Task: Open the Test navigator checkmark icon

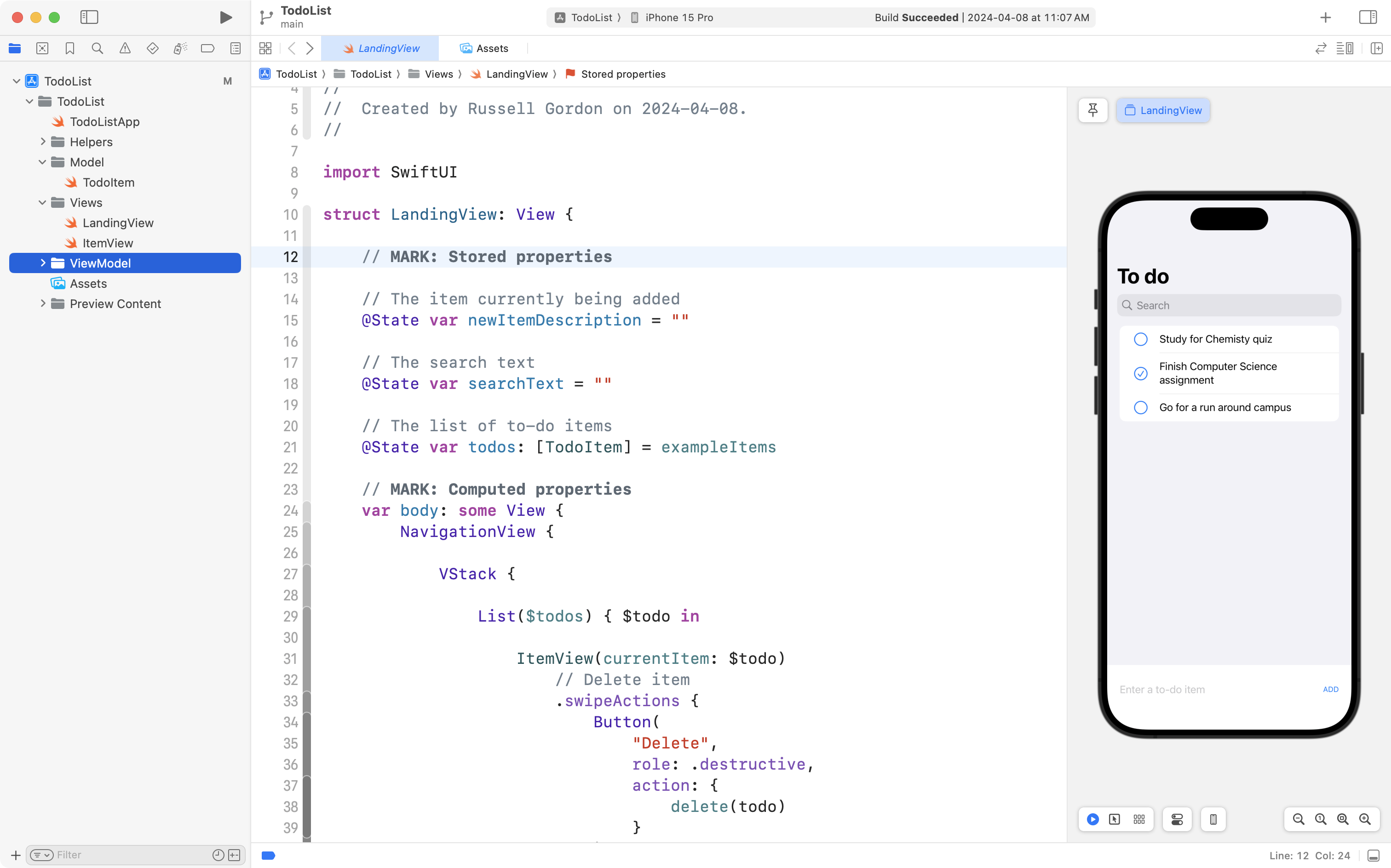Action: tap(152, 48)
